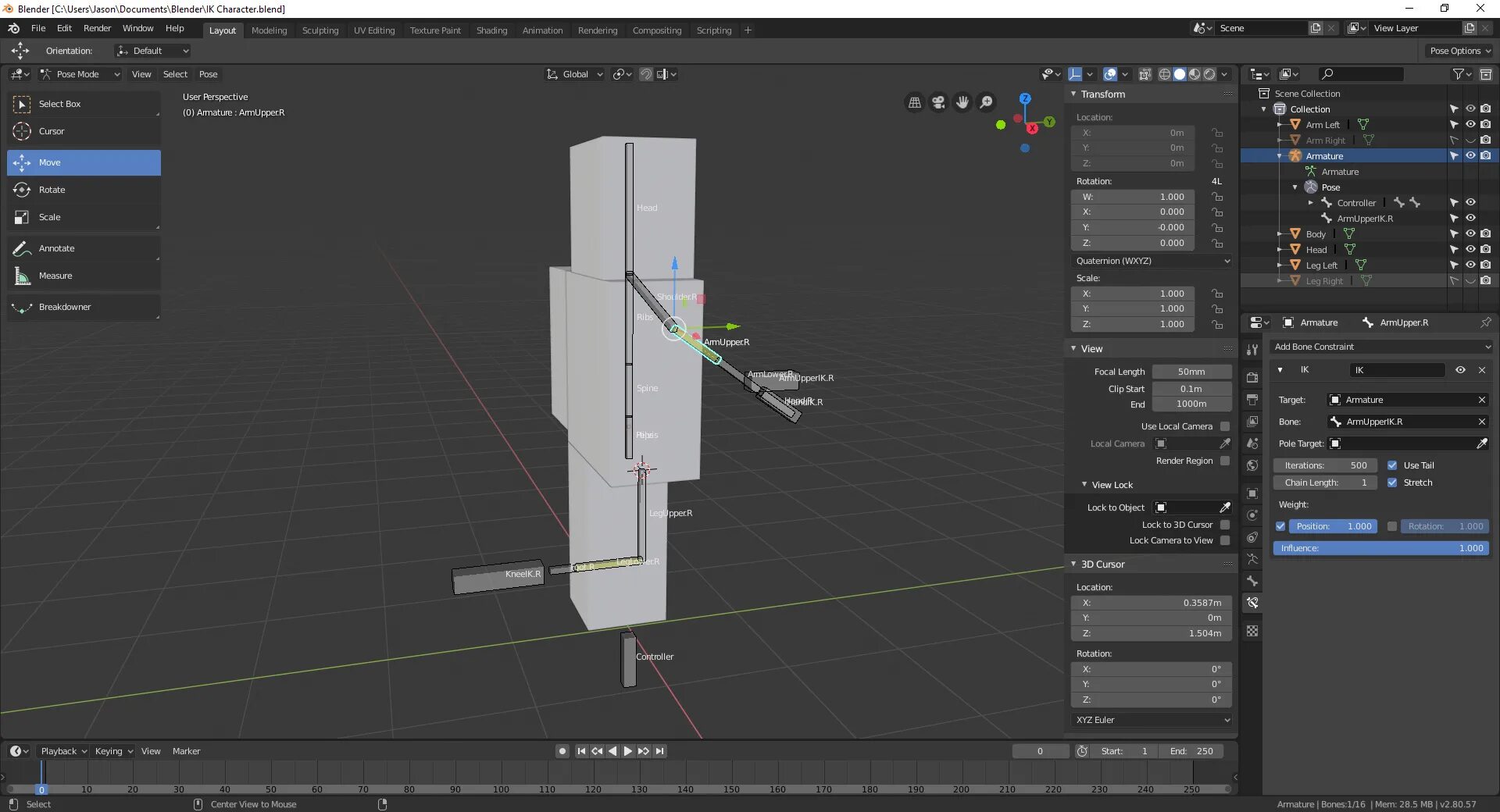Viewport: 1500px width, 812px height.
Task: Select the Breakdowner pose tool
Action: [x=65, y=307]
